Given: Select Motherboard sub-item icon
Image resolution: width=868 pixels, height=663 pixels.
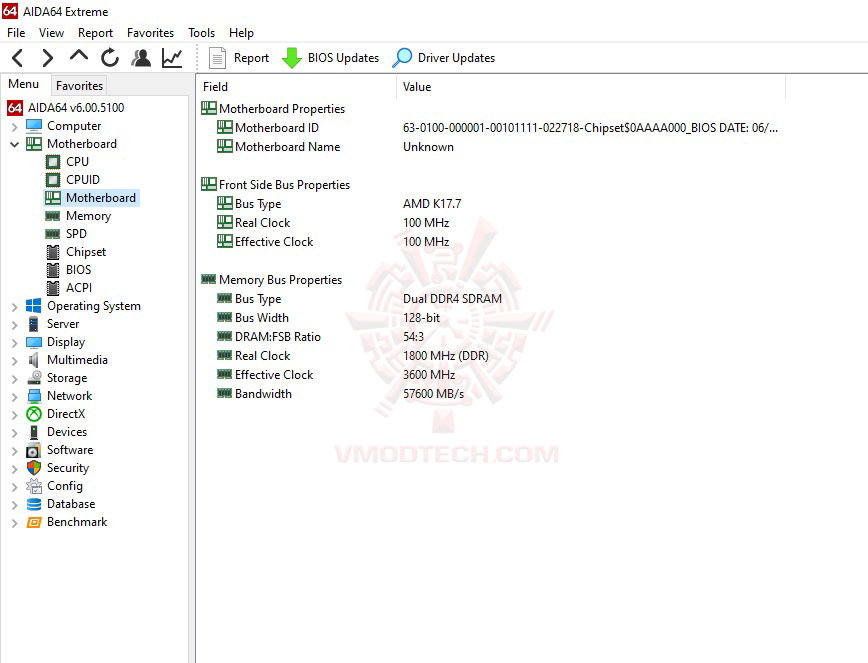Looking at the screenshot, I should 53,198.
